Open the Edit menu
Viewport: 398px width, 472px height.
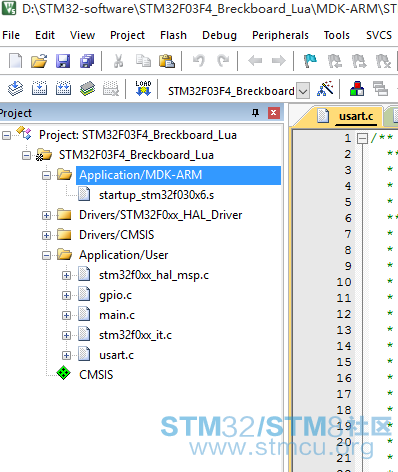45,35
